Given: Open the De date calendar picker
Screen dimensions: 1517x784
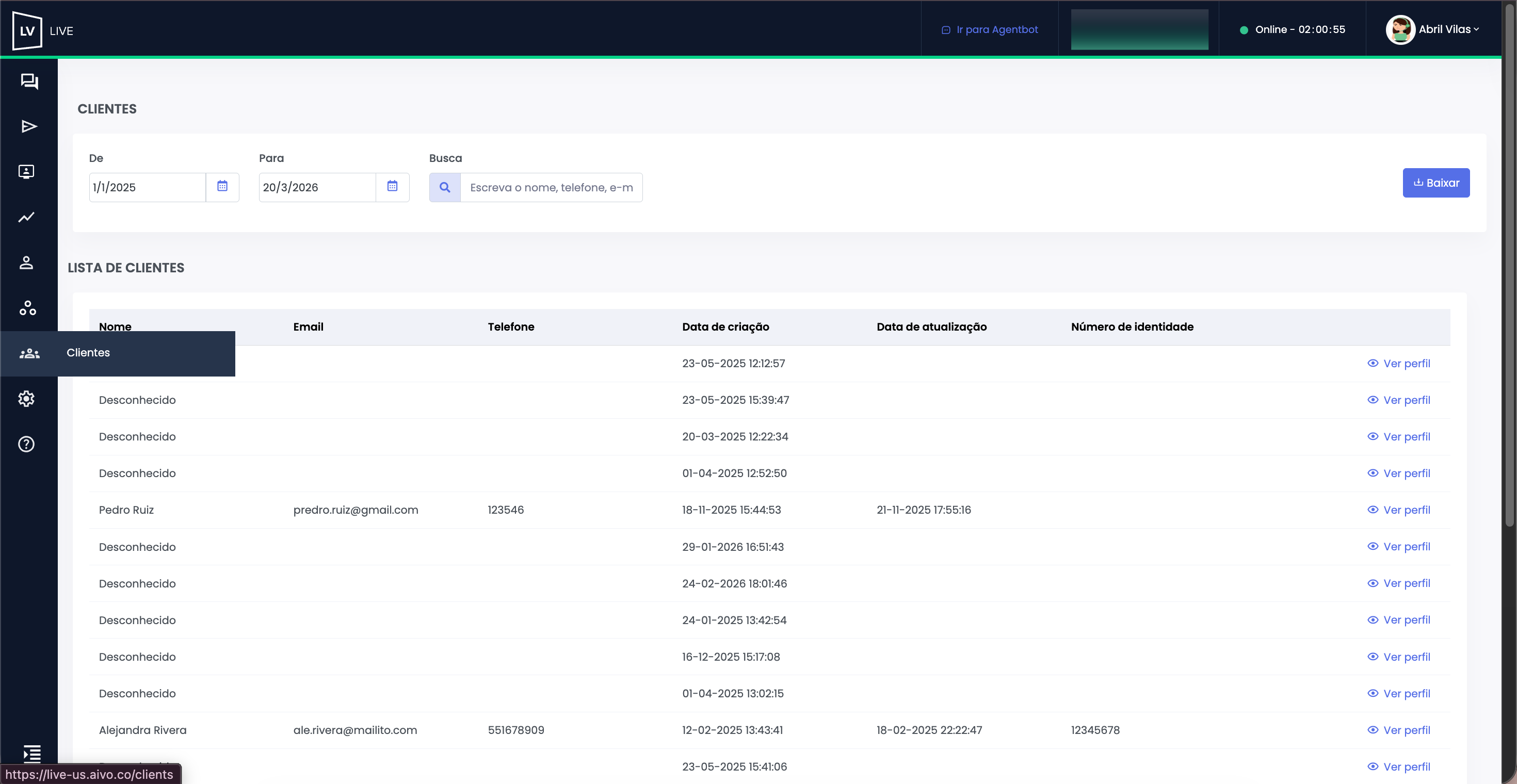Looking at the screenshot, I should [x=222, y=187].
